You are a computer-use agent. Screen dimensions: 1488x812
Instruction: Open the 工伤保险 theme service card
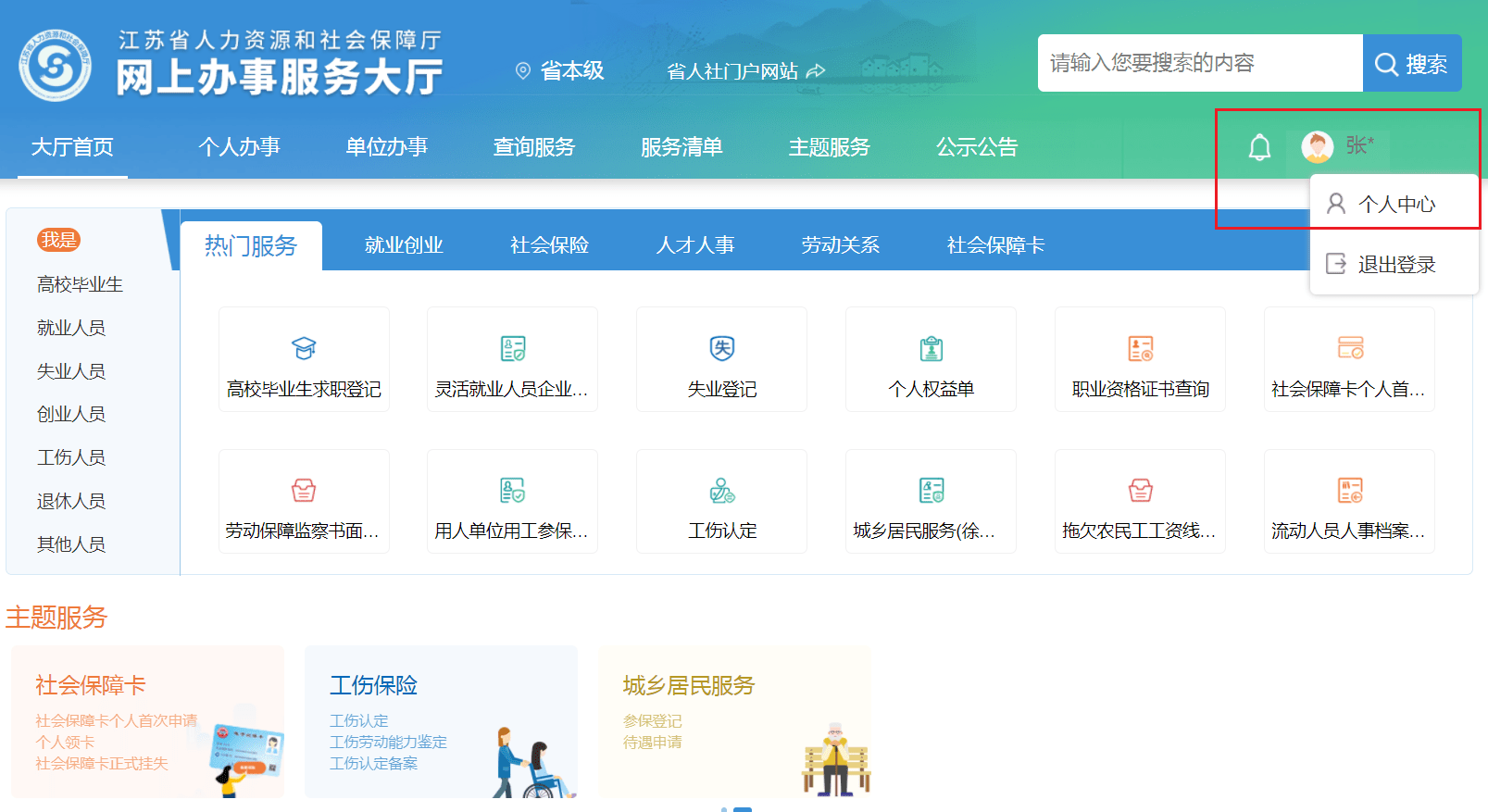[x=441, y=722]
